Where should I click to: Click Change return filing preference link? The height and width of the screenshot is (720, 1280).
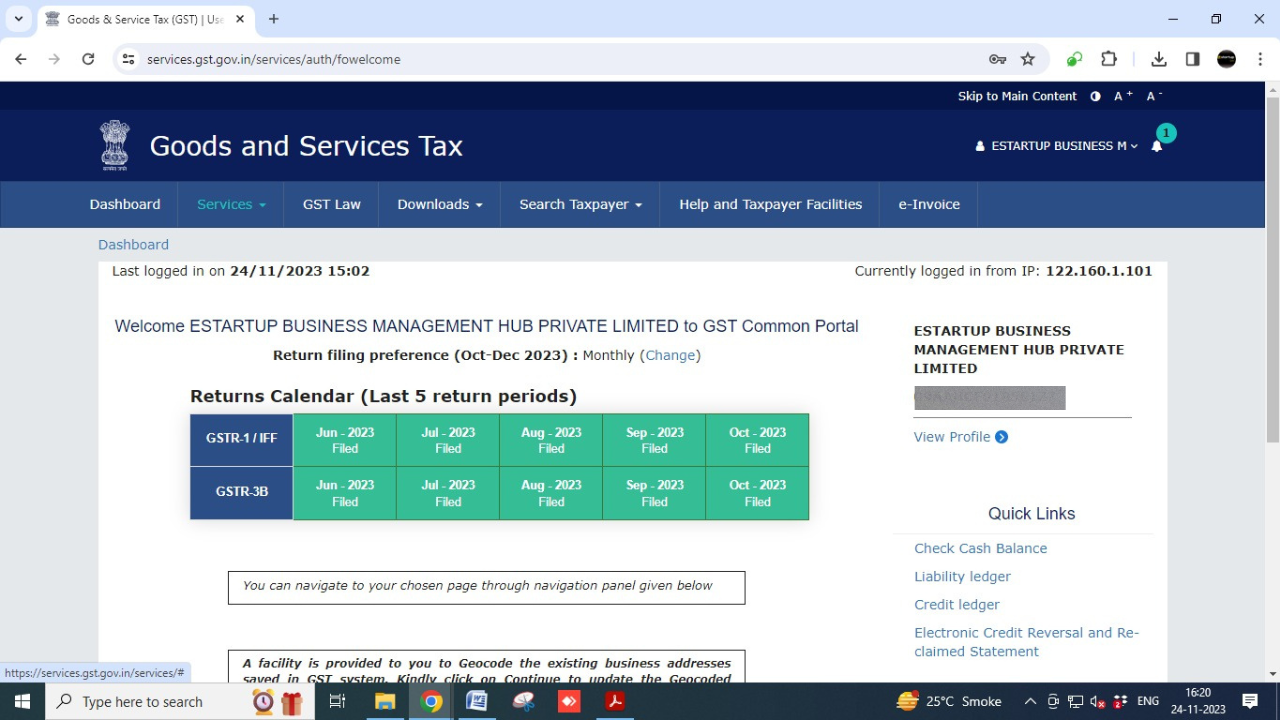click(x=670, y=355)
